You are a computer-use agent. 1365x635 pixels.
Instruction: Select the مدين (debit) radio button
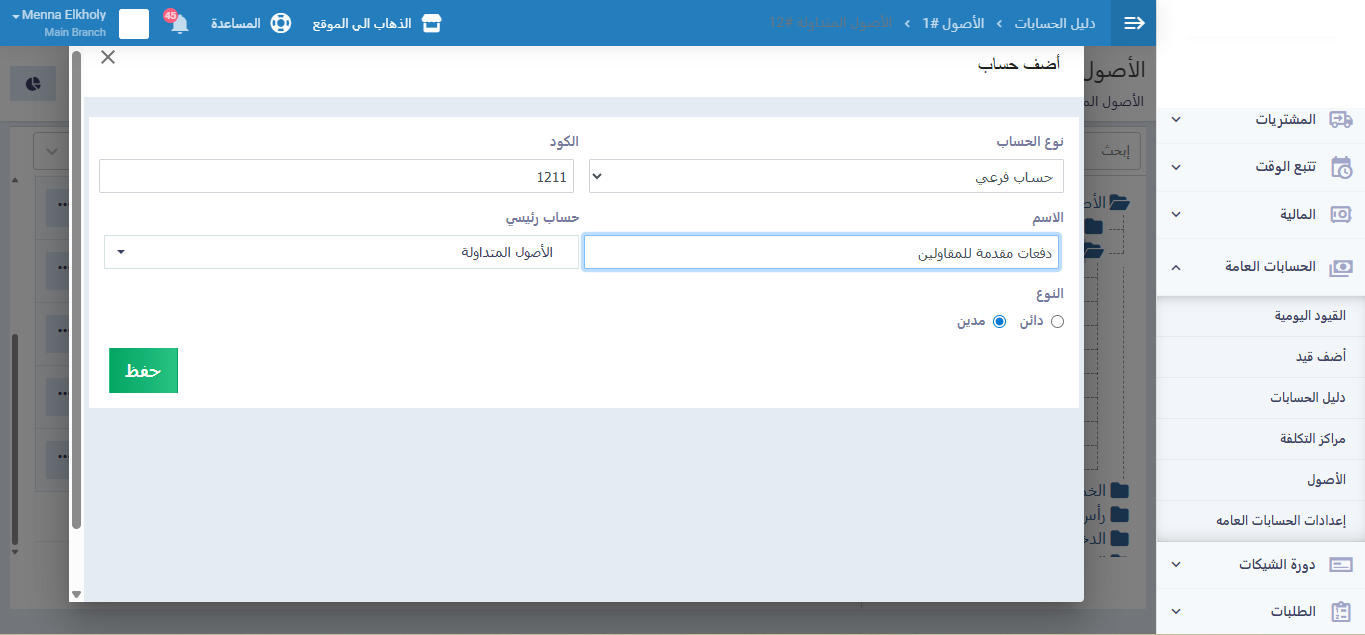(x=998, y=322)
